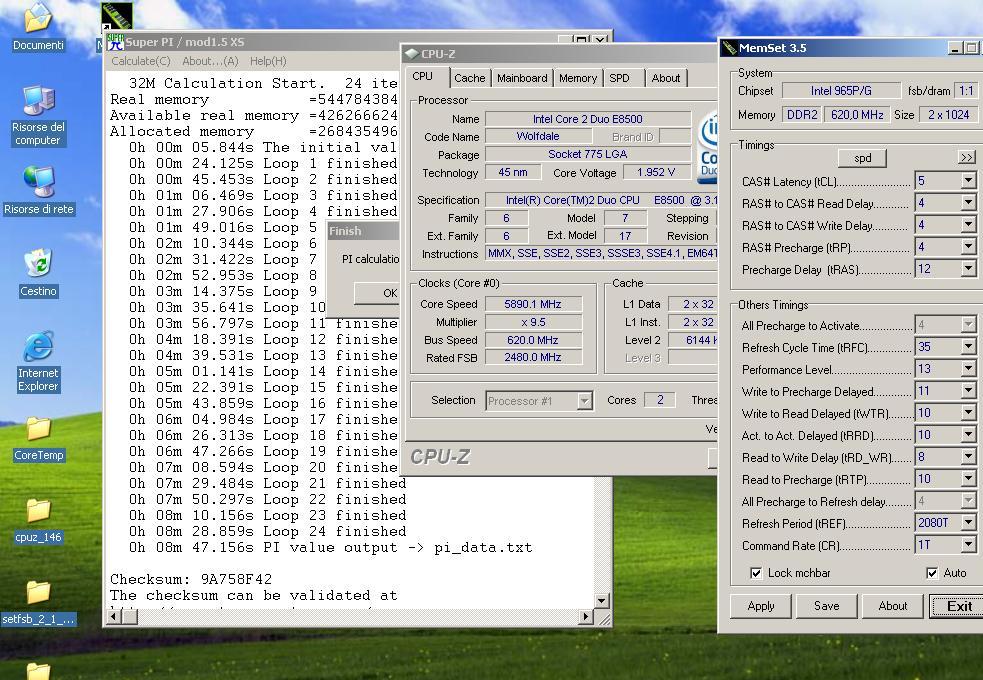Switch to the Memory tab in CPU-Z

577,78
